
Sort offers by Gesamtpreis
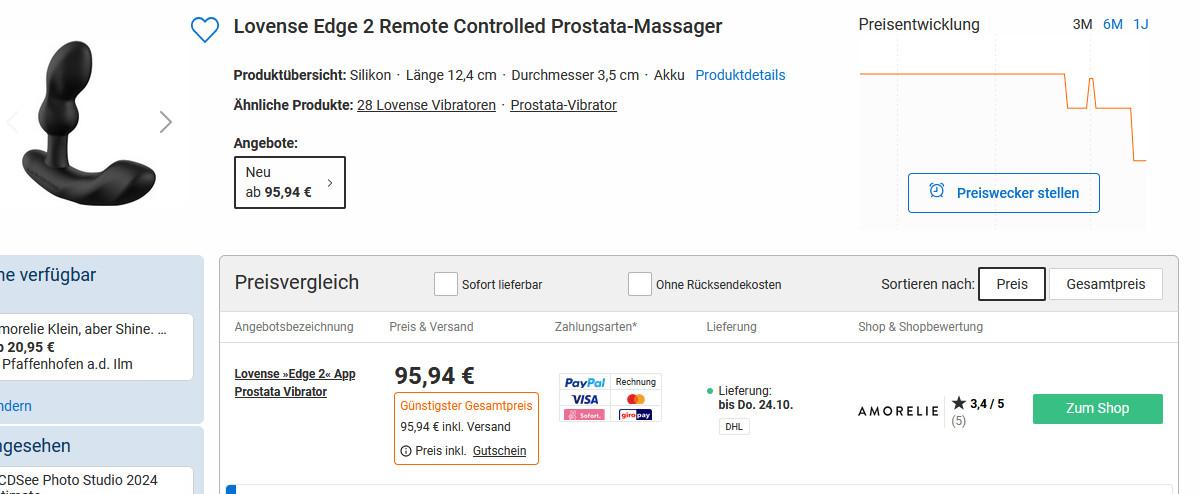1105,284
